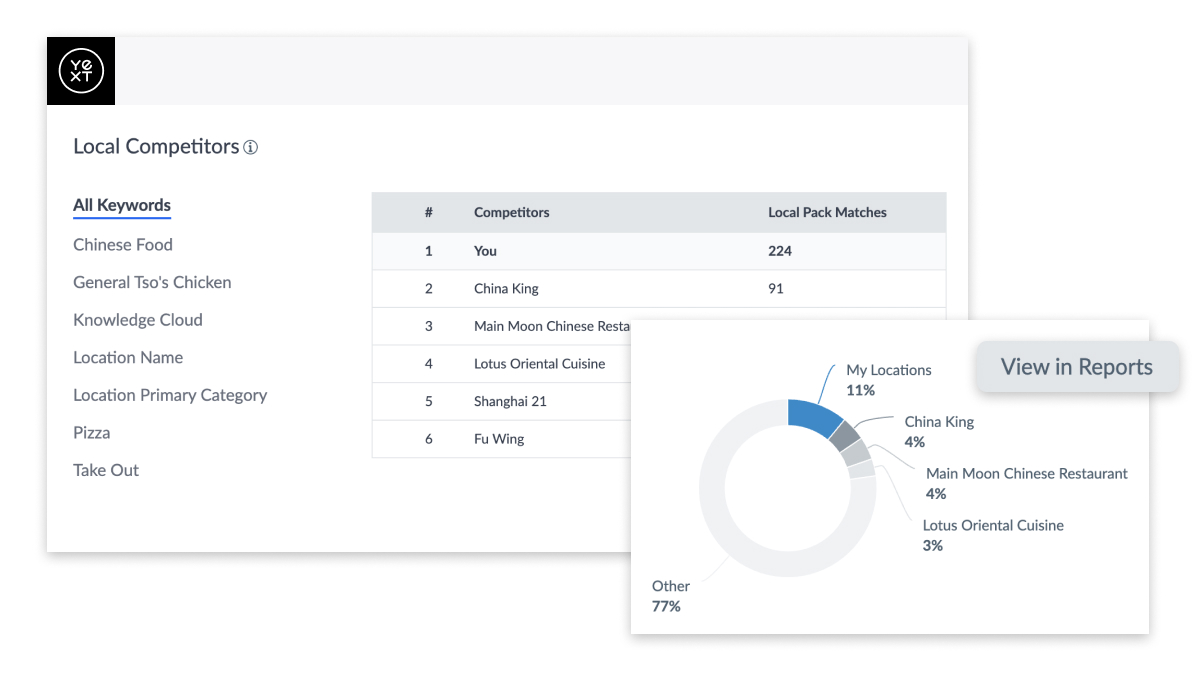The image size is (1200, 675).
Task: Select the Location Primary Category keyword
Action: pyautogui.click(x=170, y=396)
